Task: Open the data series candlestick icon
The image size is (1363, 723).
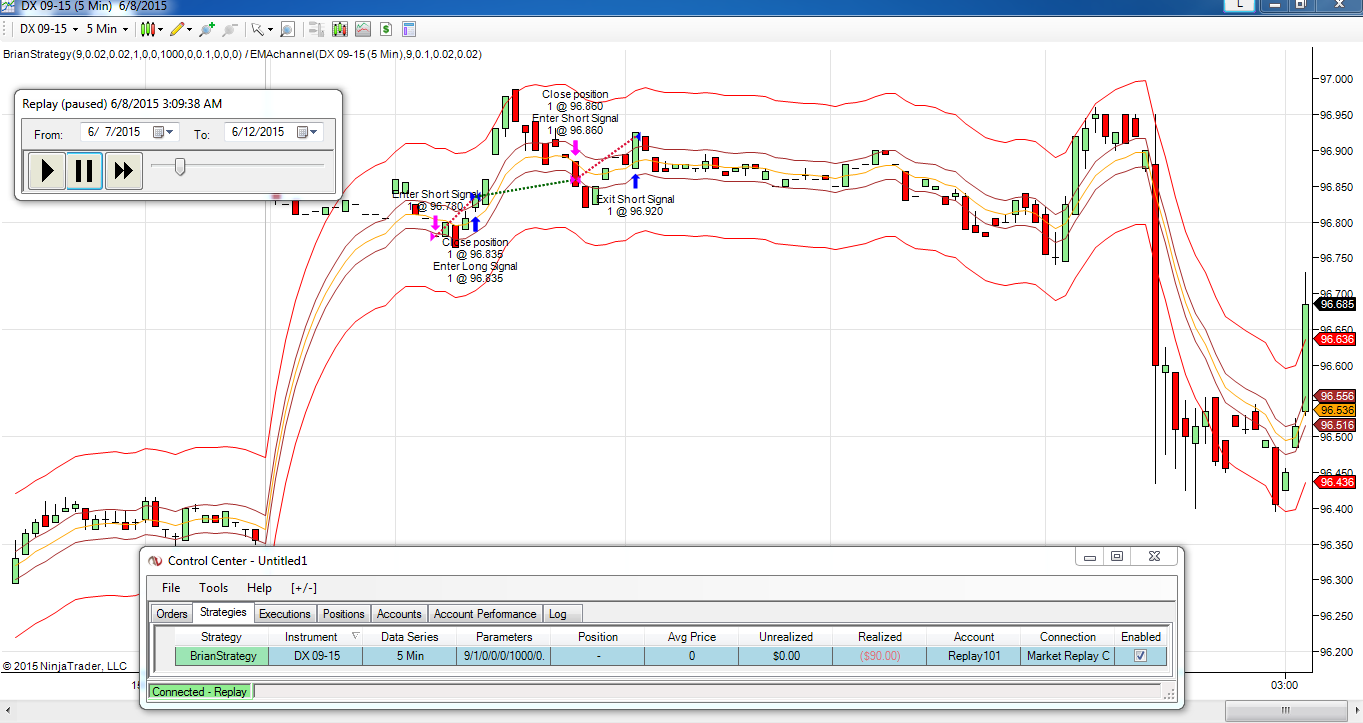Action: coord(340,29)
